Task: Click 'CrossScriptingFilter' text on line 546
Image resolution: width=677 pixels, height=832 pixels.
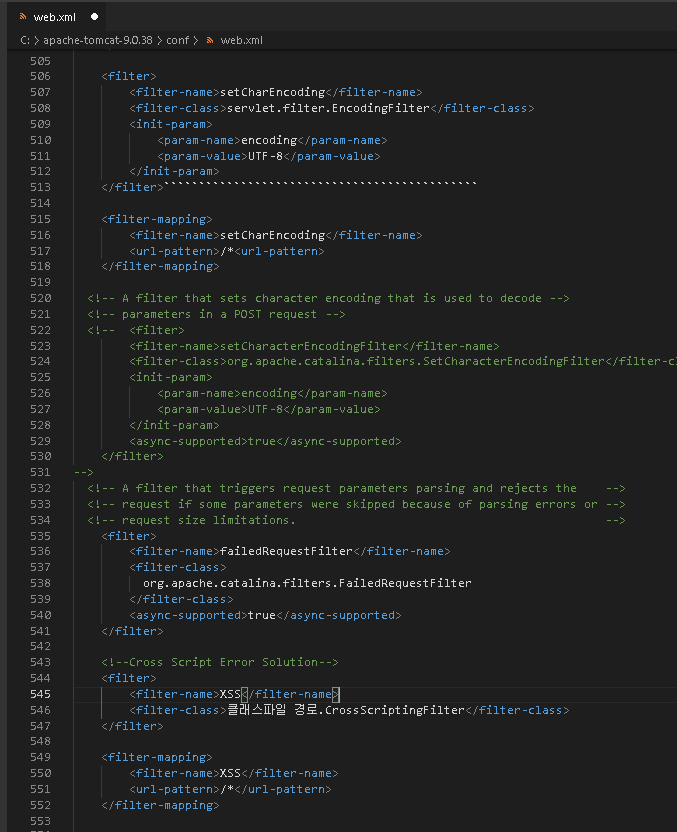Action: (395, 710)
